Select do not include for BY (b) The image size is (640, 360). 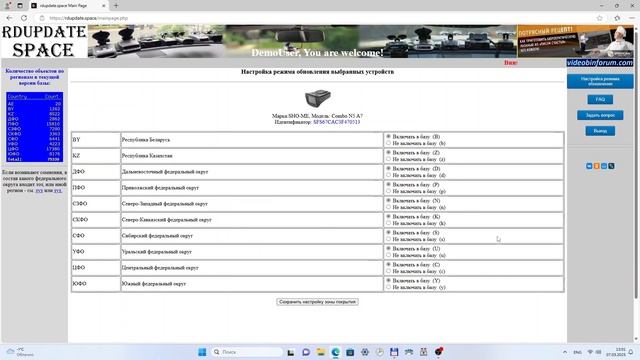point(388,143)
